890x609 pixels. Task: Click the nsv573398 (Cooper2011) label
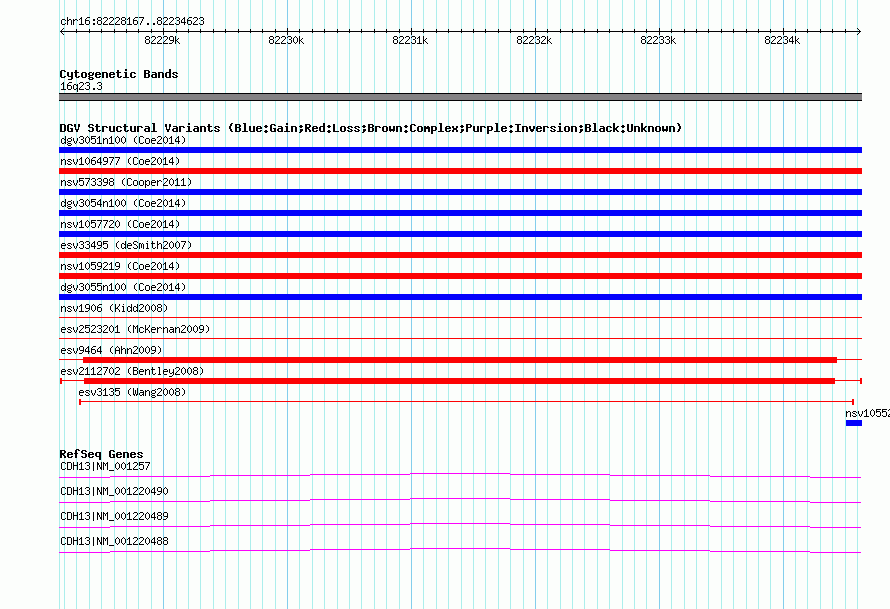point(126,182)
